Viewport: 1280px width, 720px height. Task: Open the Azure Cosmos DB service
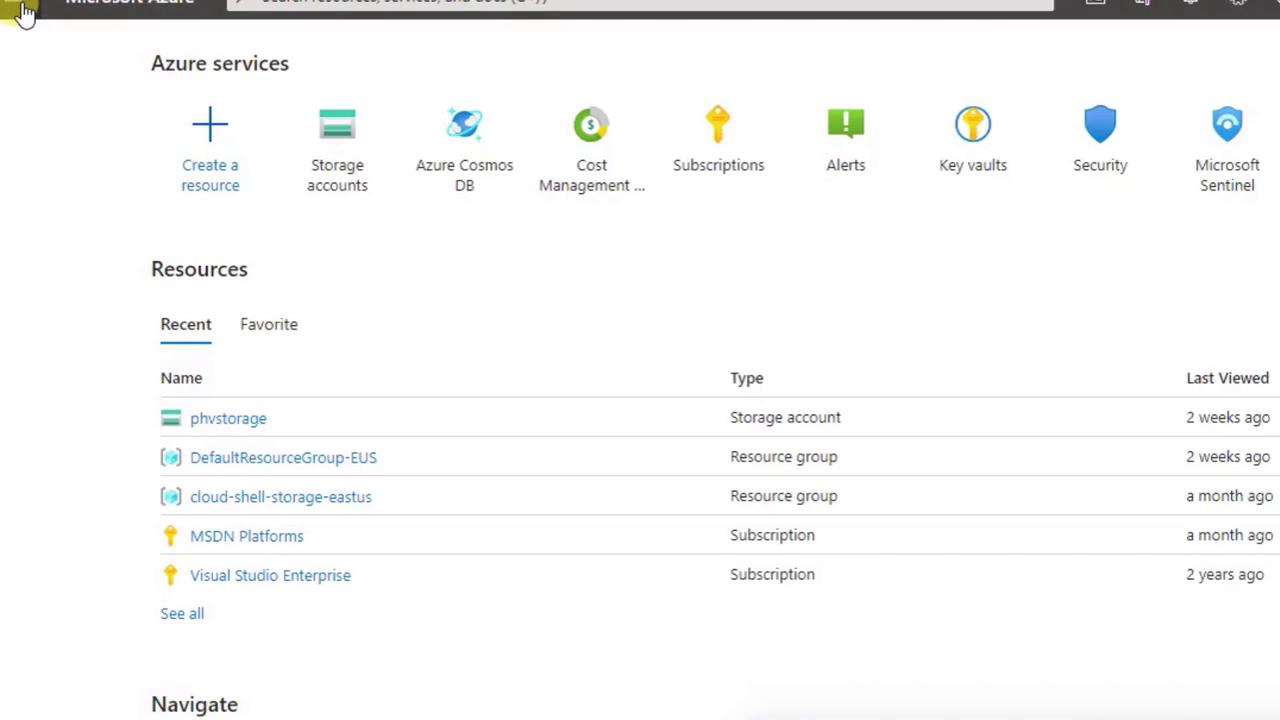pyautogui.click(x=464, y=150)
